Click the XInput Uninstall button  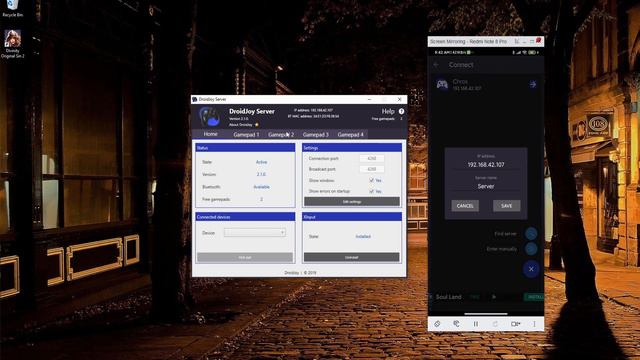coord(352,258)
